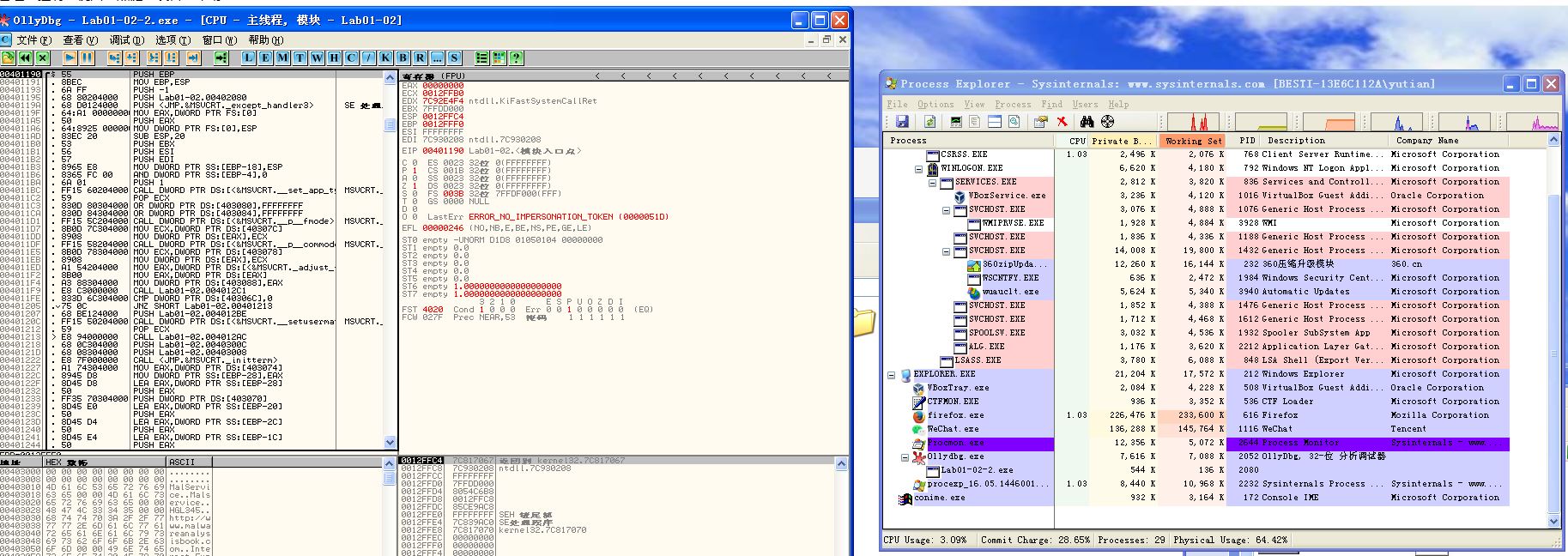Sort by Private Bytes column header

[1123, 141]
